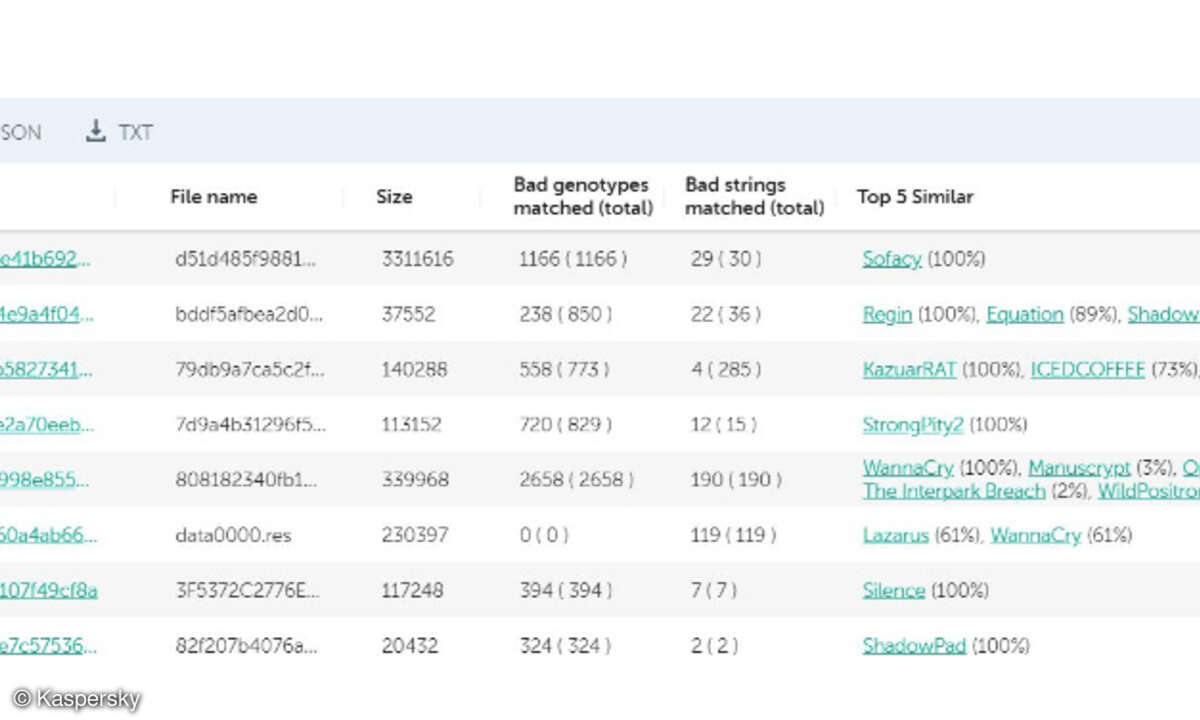Click the Top 5 Similar column header
This screenshot has width=1200, height=720.
click(x=915, y=197)
